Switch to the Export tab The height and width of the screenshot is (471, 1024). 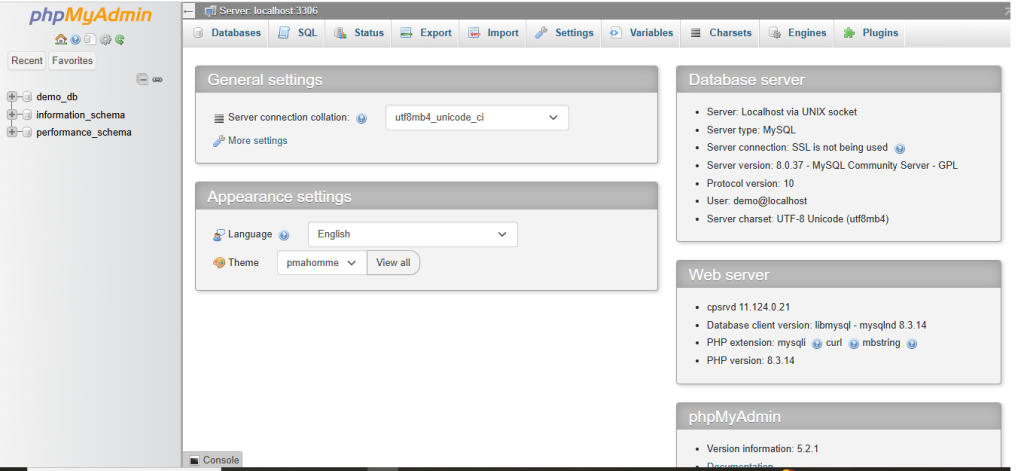click(x=425, y=33)
